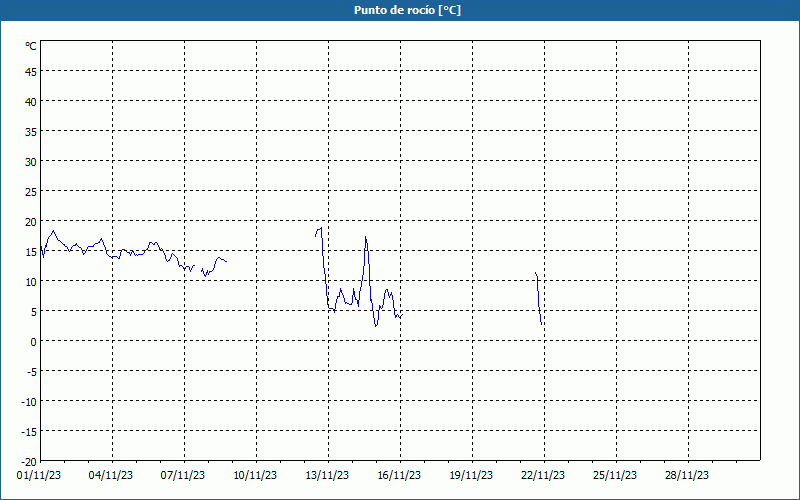Click the y-axis value -15

coord(29,432)
